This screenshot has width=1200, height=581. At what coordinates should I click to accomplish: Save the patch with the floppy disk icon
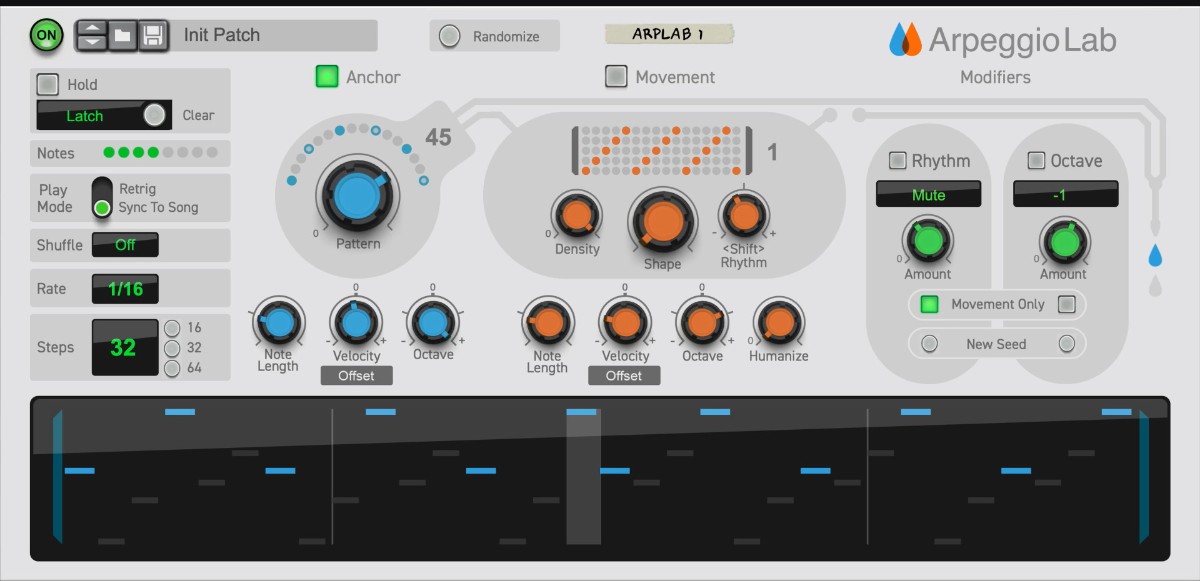(x=151, y=34)
